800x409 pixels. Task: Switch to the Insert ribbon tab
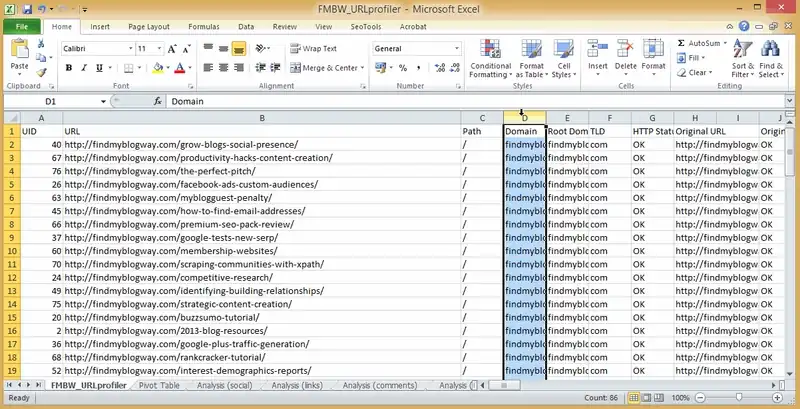100,27
